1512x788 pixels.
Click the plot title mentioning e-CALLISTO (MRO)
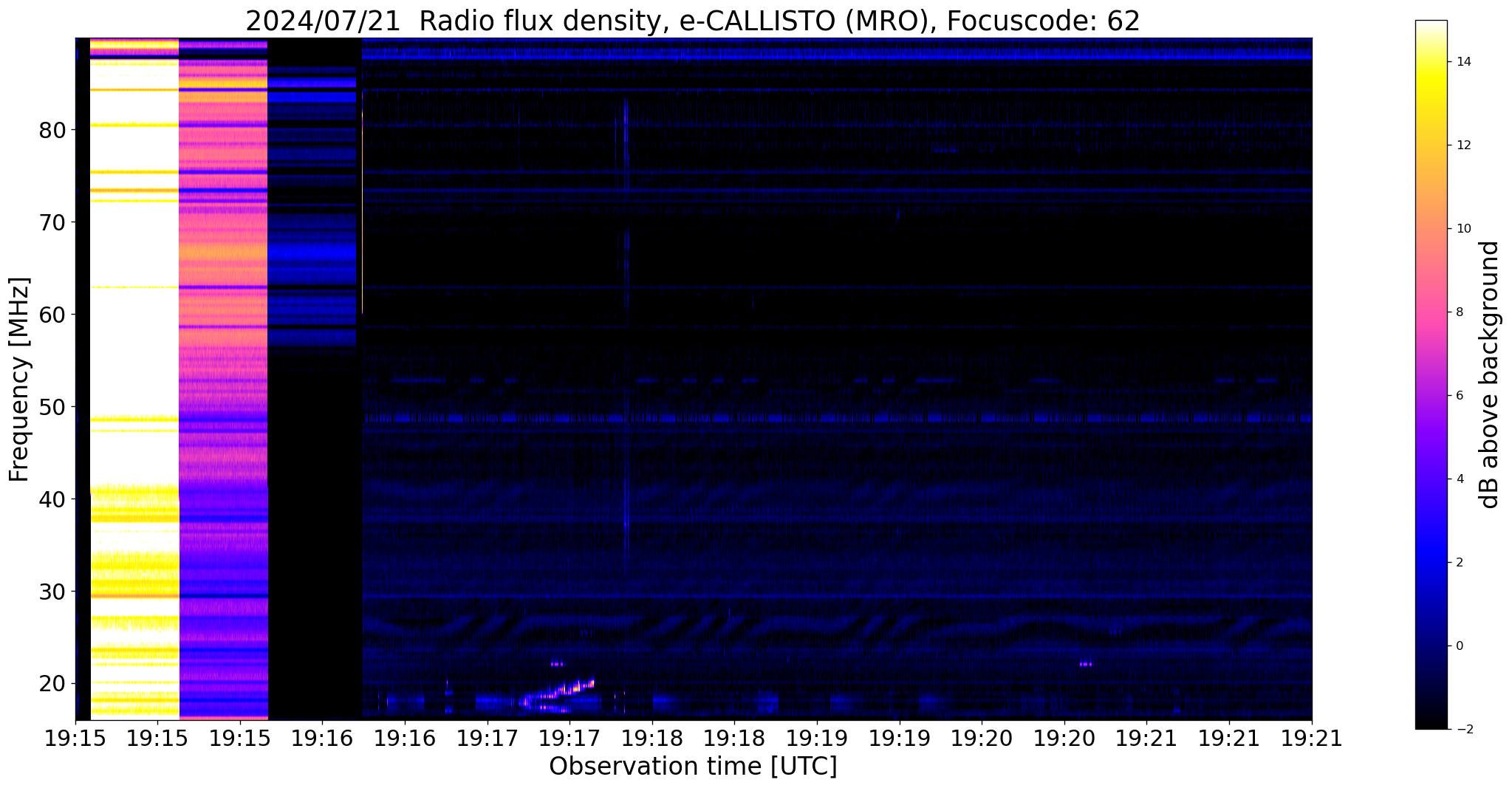[693, 21]
